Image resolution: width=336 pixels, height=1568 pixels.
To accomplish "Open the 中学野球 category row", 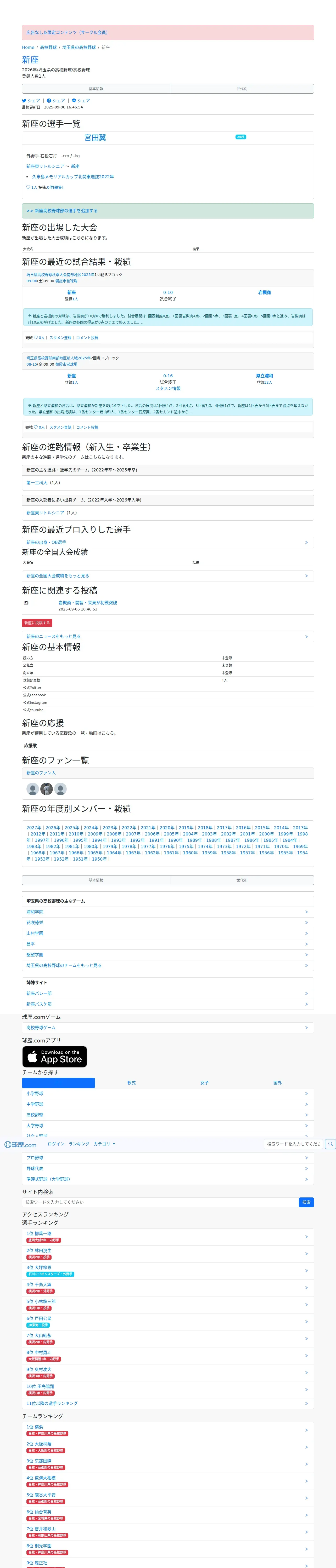I will pyautogui.click(x=168, y=1104).
